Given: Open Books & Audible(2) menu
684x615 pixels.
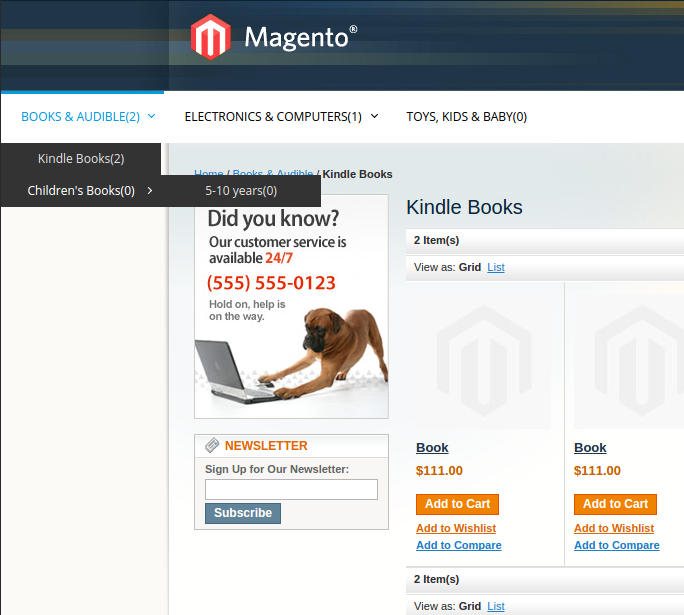Looking at the screenshot, I should pyautogui.click(x=81, y=117).
